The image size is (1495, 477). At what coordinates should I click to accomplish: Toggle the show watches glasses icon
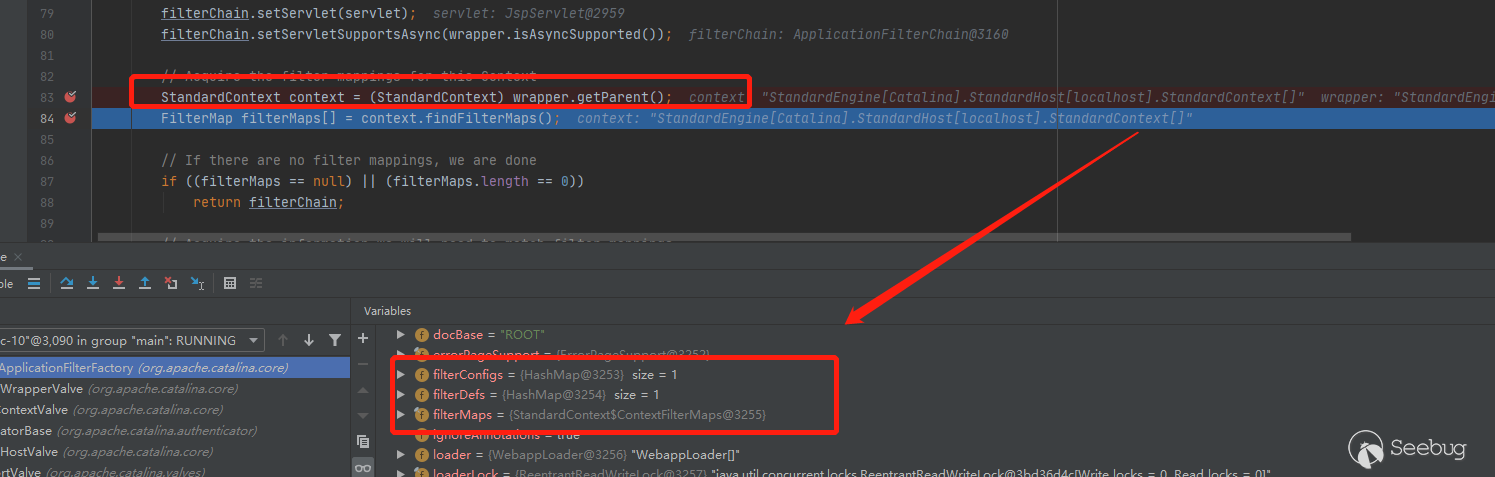coord(363,467)
